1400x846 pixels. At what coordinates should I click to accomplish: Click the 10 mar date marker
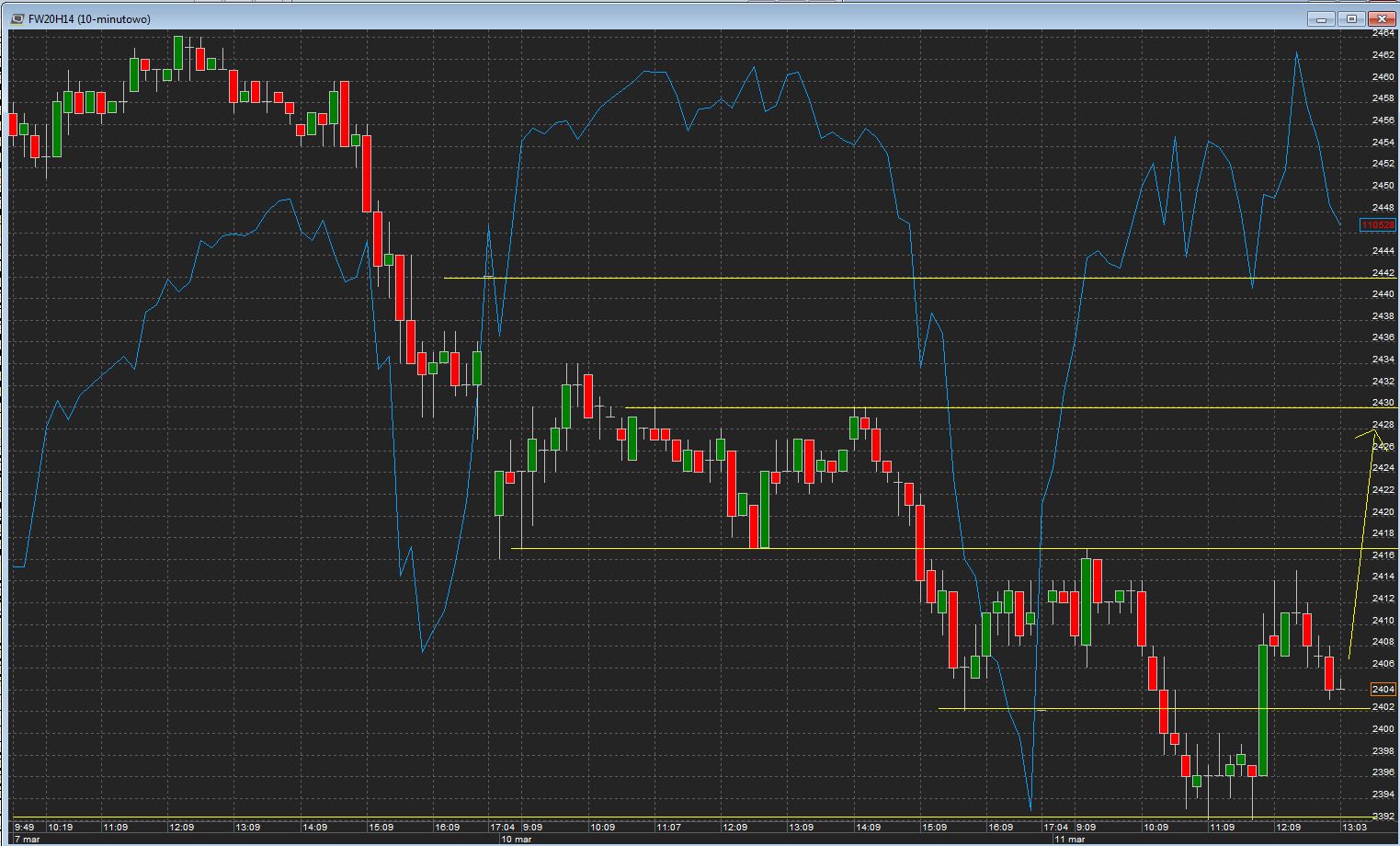coord(516,839)
